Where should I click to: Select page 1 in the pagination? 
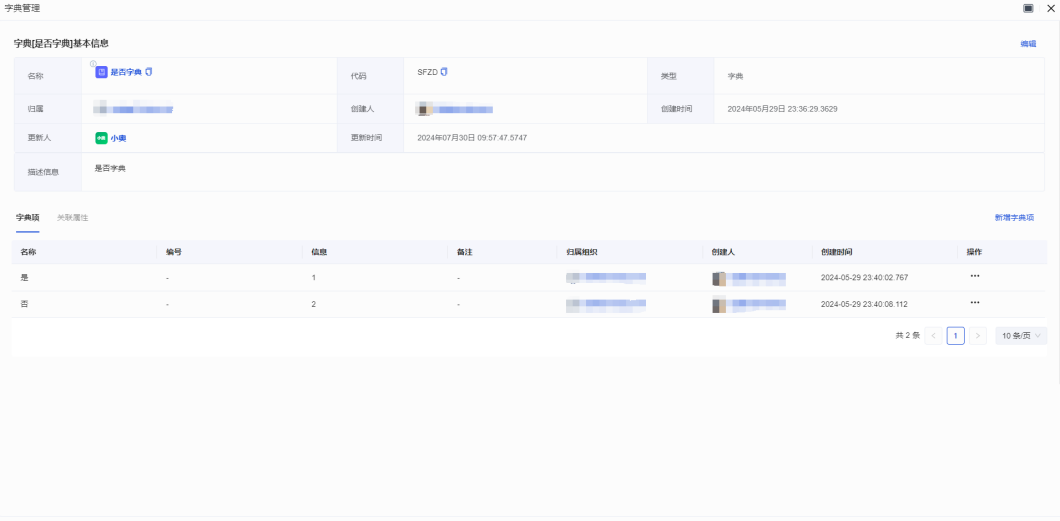955,336
